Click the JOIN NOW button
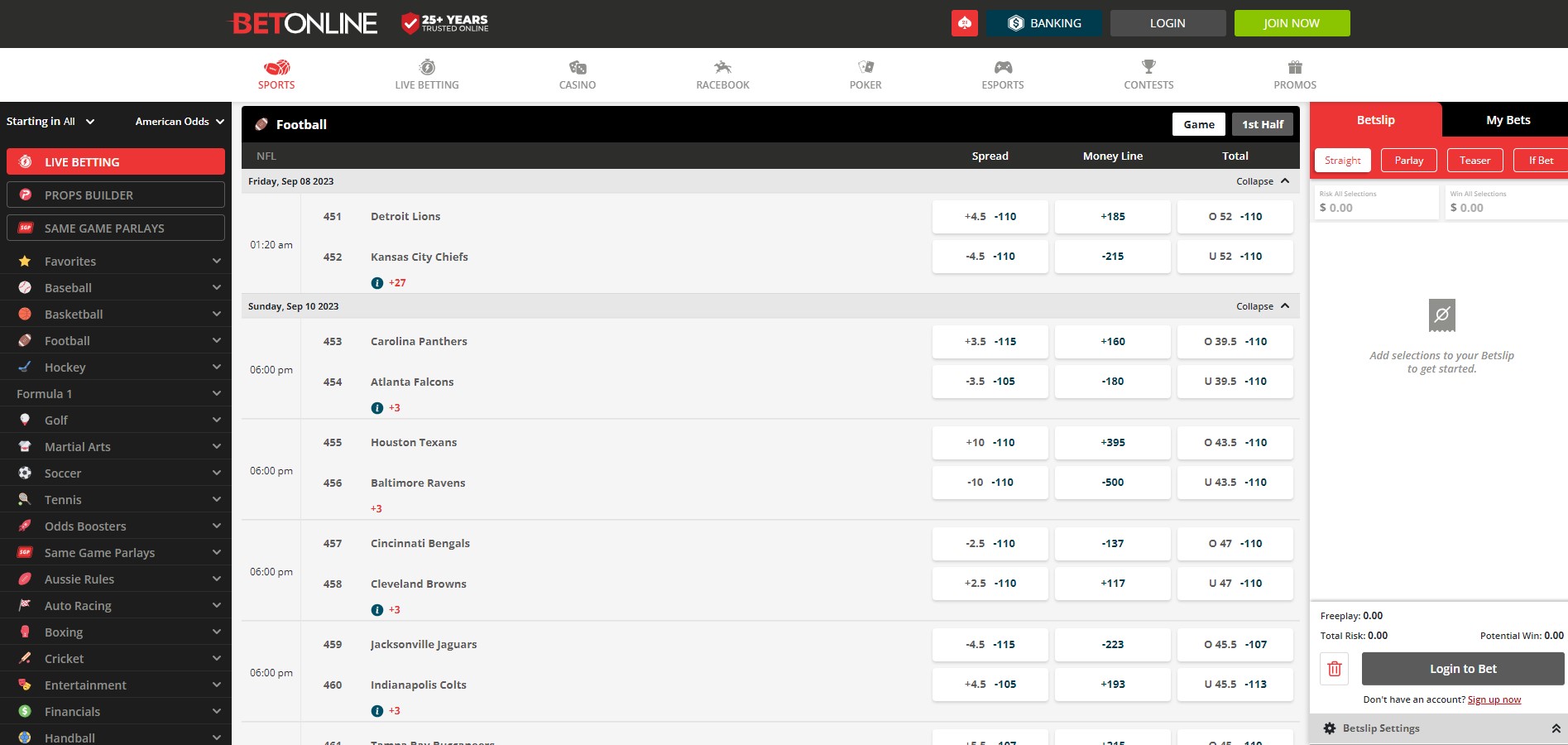 [x=1292, y=23]
